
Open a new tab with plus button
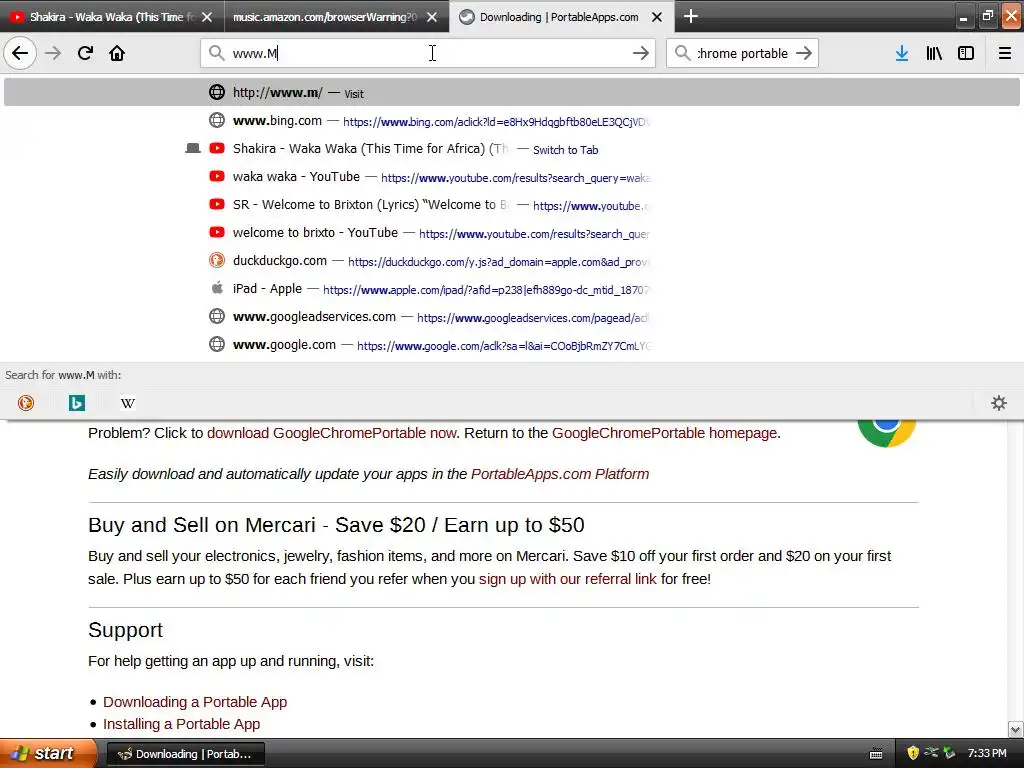690,16
